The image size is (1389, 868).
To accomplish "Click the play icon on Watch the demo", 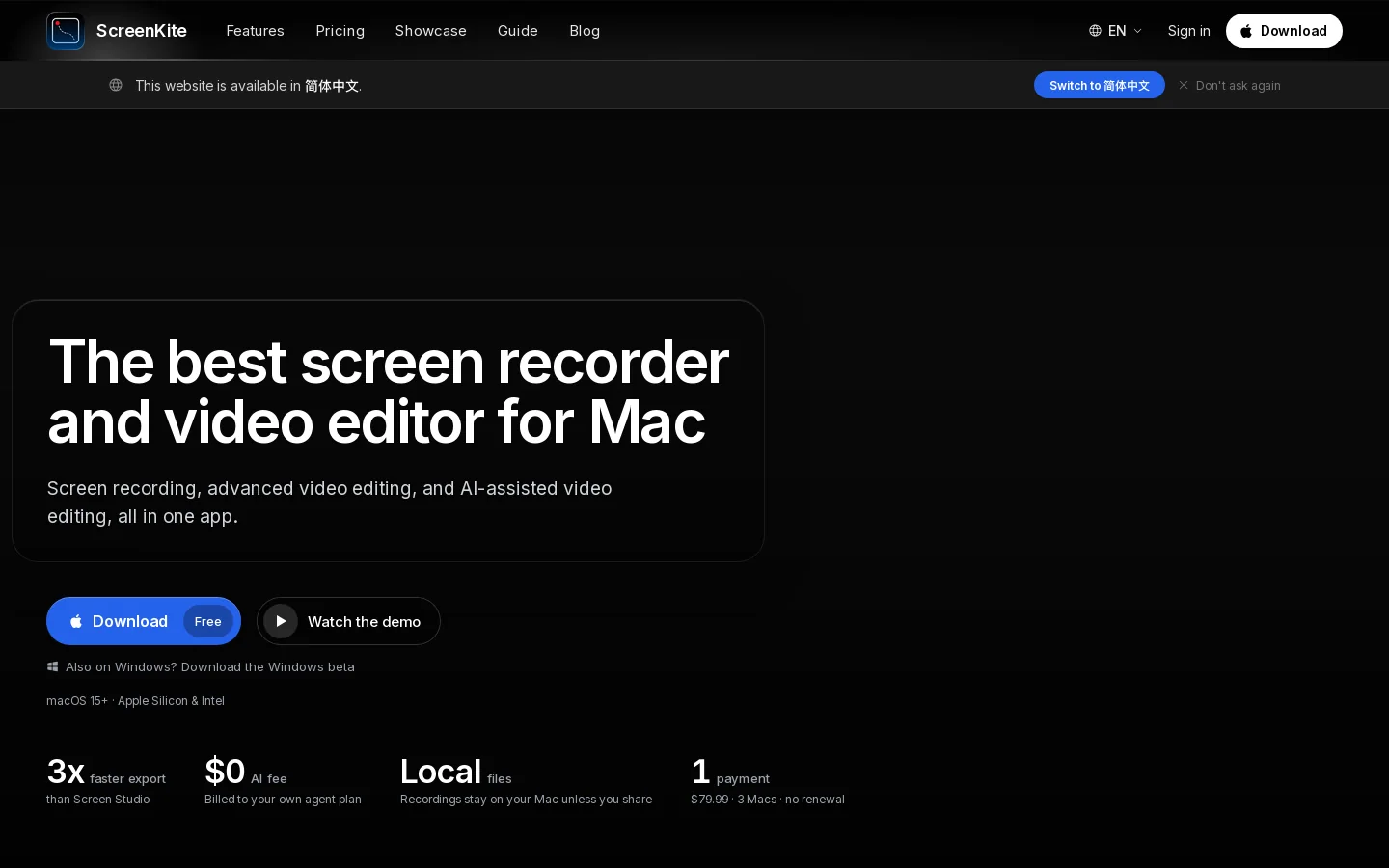I will pyautogui.click(x=281, y=621).
